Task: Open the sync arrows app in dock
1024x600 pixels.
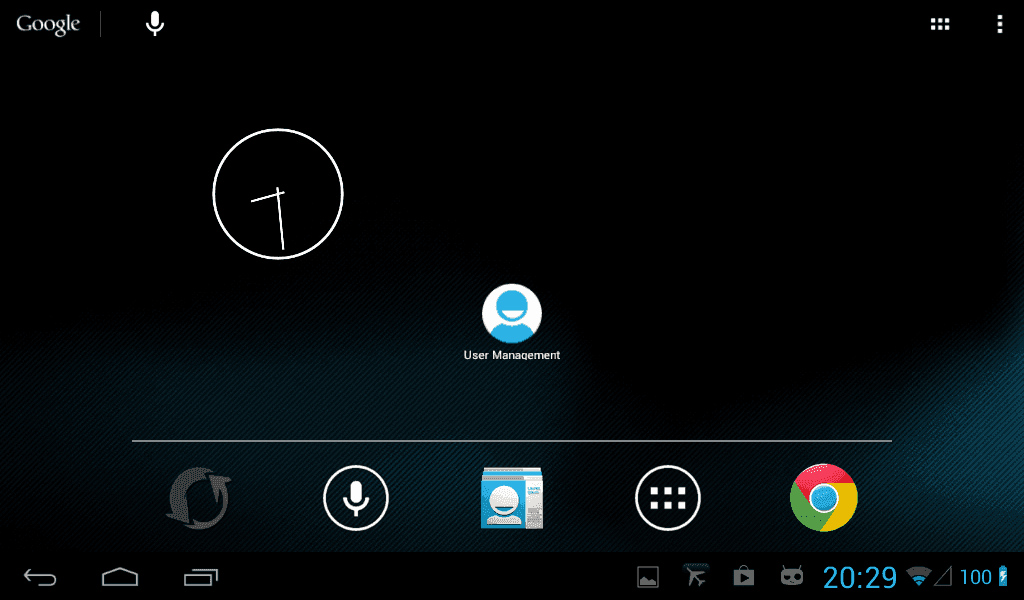Action: [x=199, y=498]
